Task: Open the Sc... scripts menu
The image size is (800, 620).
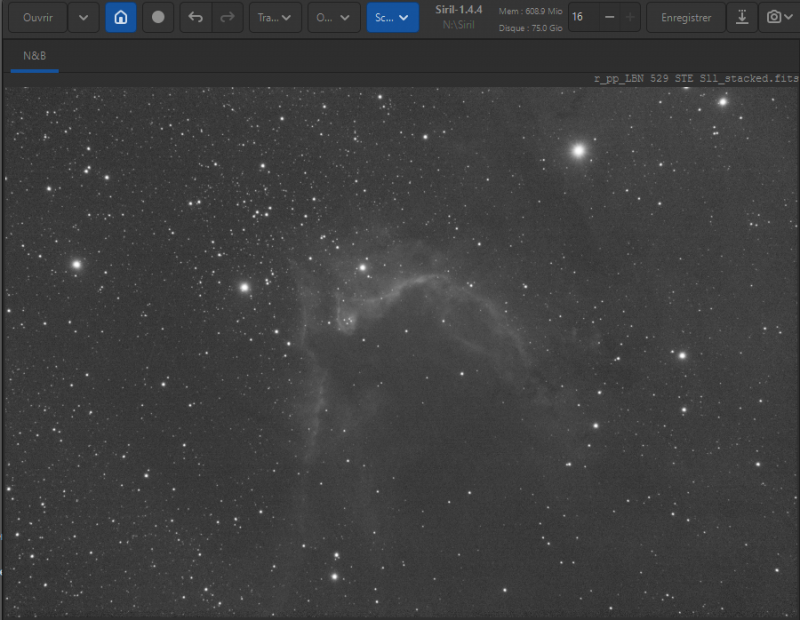Action: (x=392, y=17)
